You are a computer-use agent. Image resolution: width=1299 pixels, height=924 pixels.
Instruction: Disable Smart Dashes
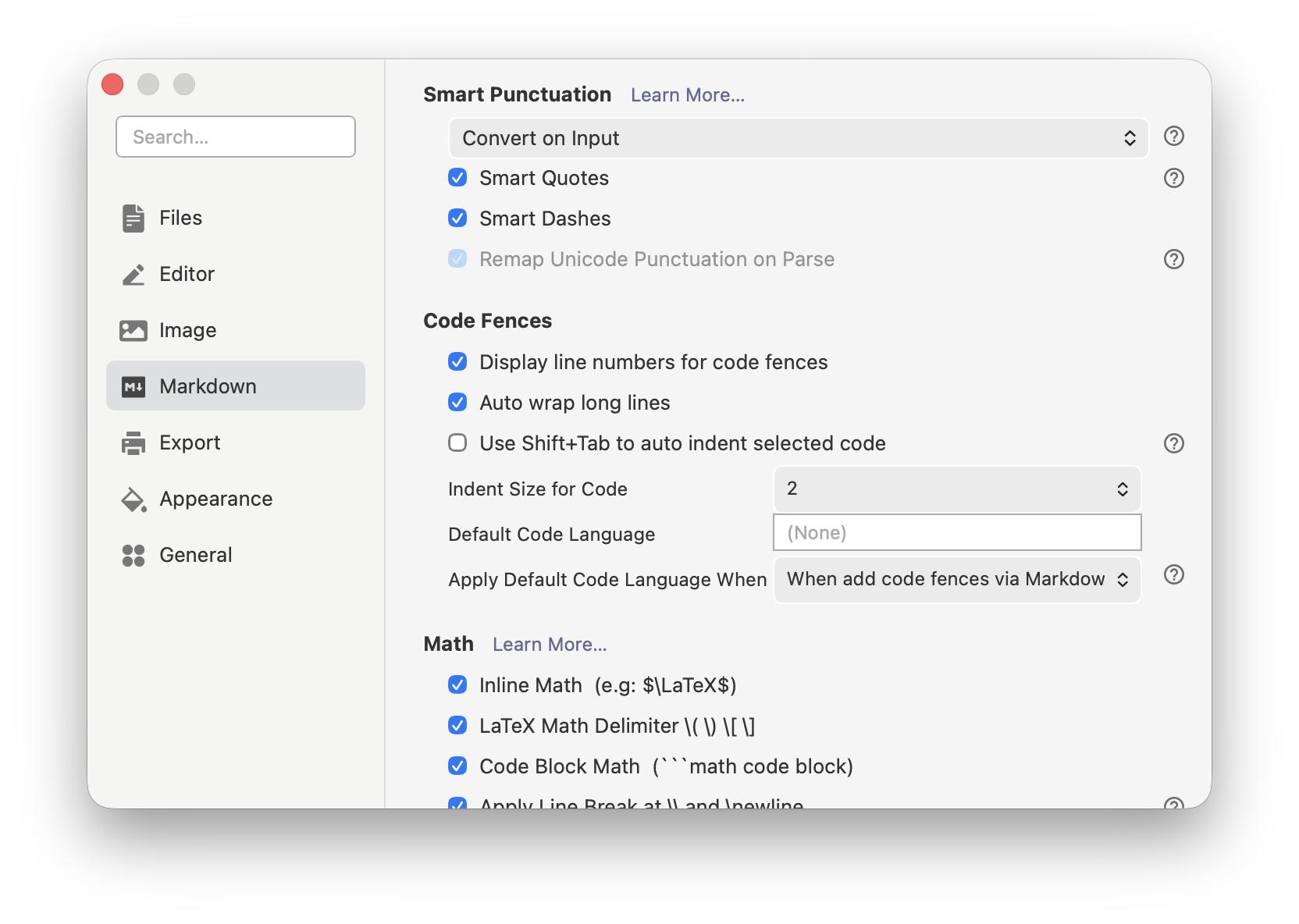click(458, 219)
